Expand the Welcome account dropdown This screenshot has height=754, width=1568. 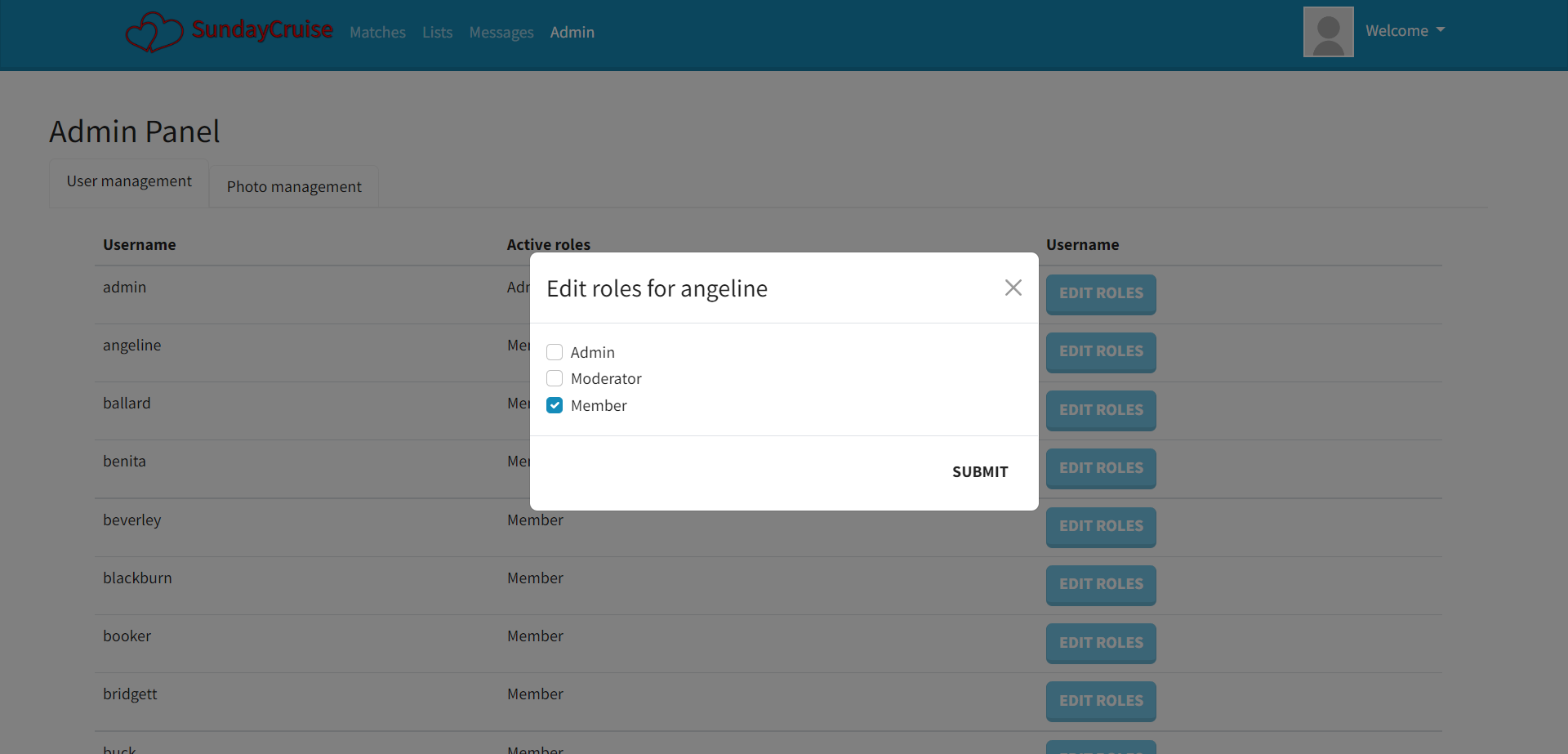click(1404, 30)
